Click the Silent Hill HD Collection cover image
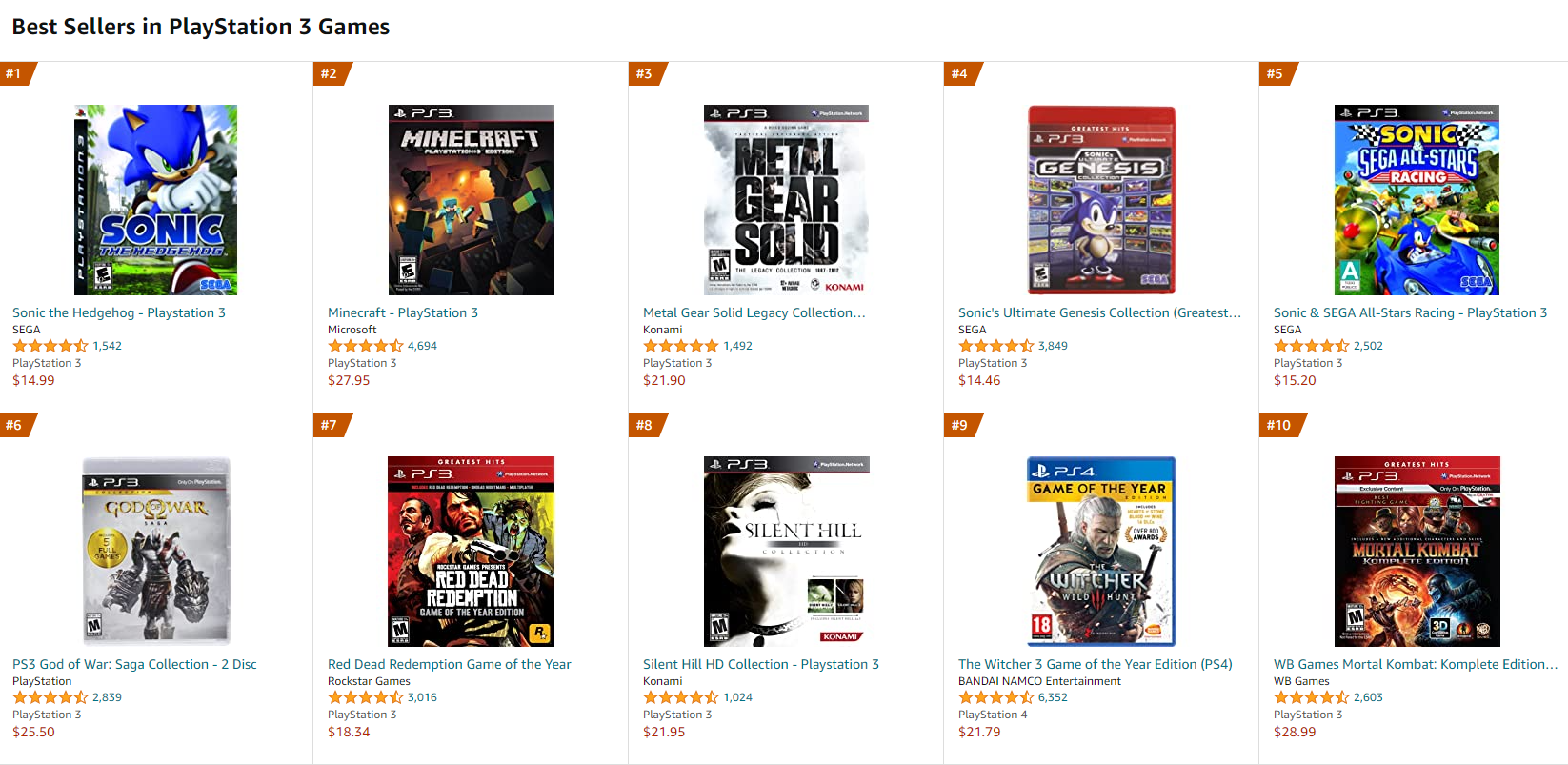Viewport: 1568px width, 765px height. (785, 551)
